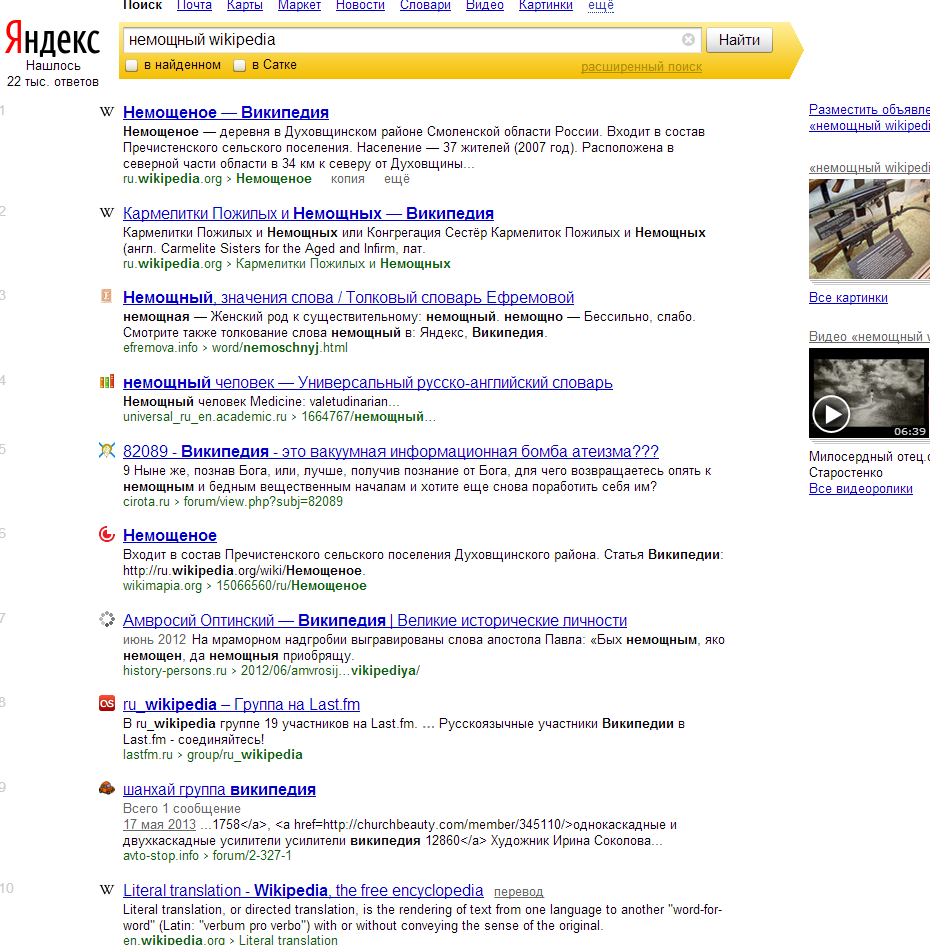Click the cirota.ru forum URL
930x945 pixels.
233,501
